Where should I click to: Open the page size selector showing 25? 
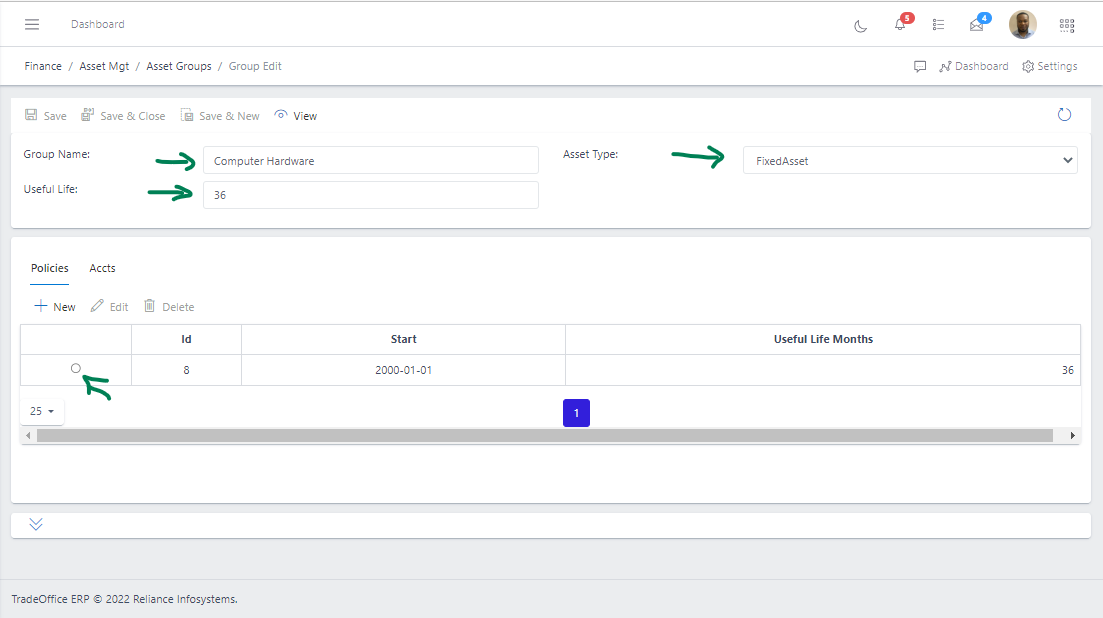[41, 410]
